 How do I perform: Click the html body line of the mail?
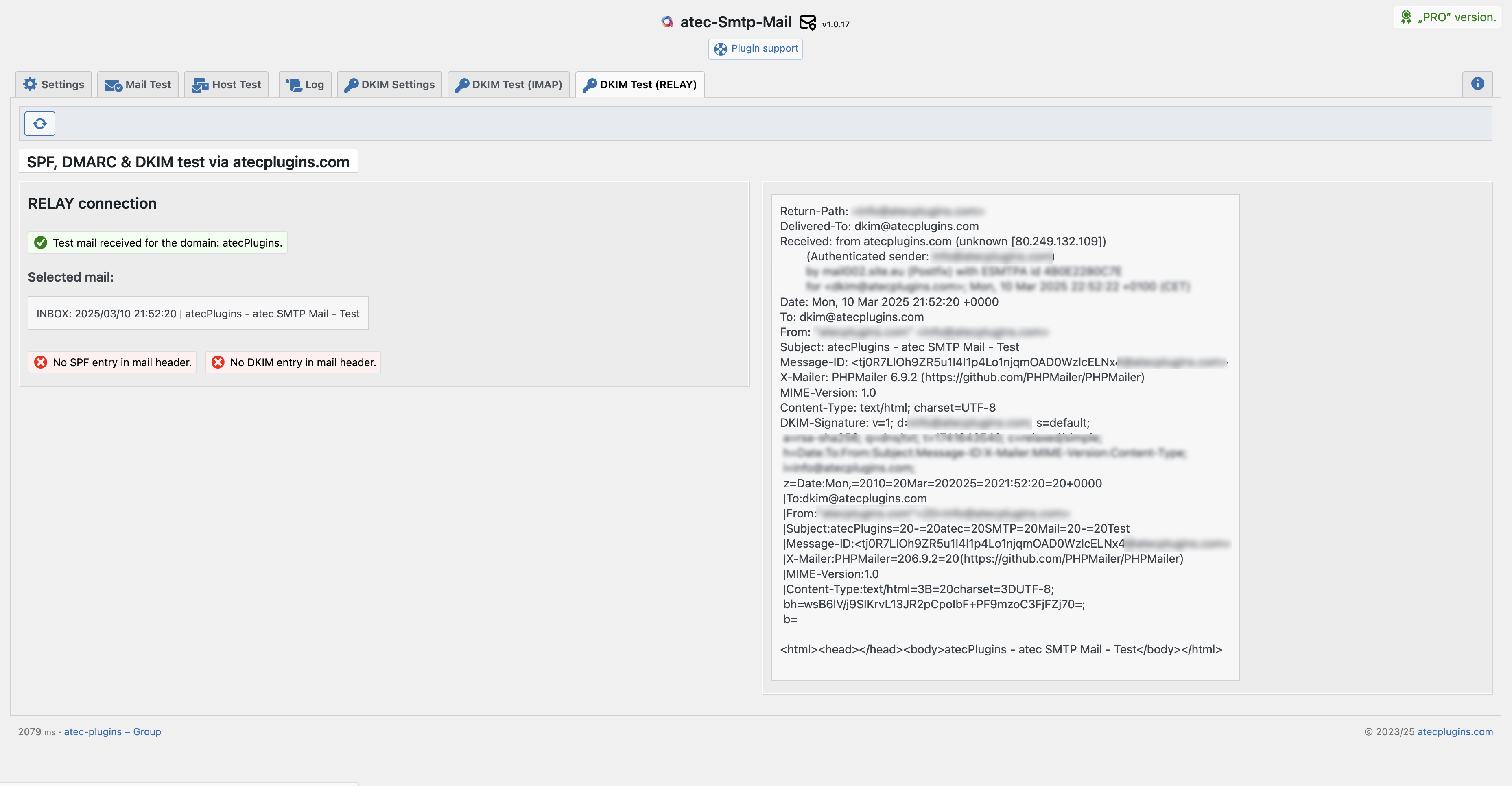pos(1001,649)
